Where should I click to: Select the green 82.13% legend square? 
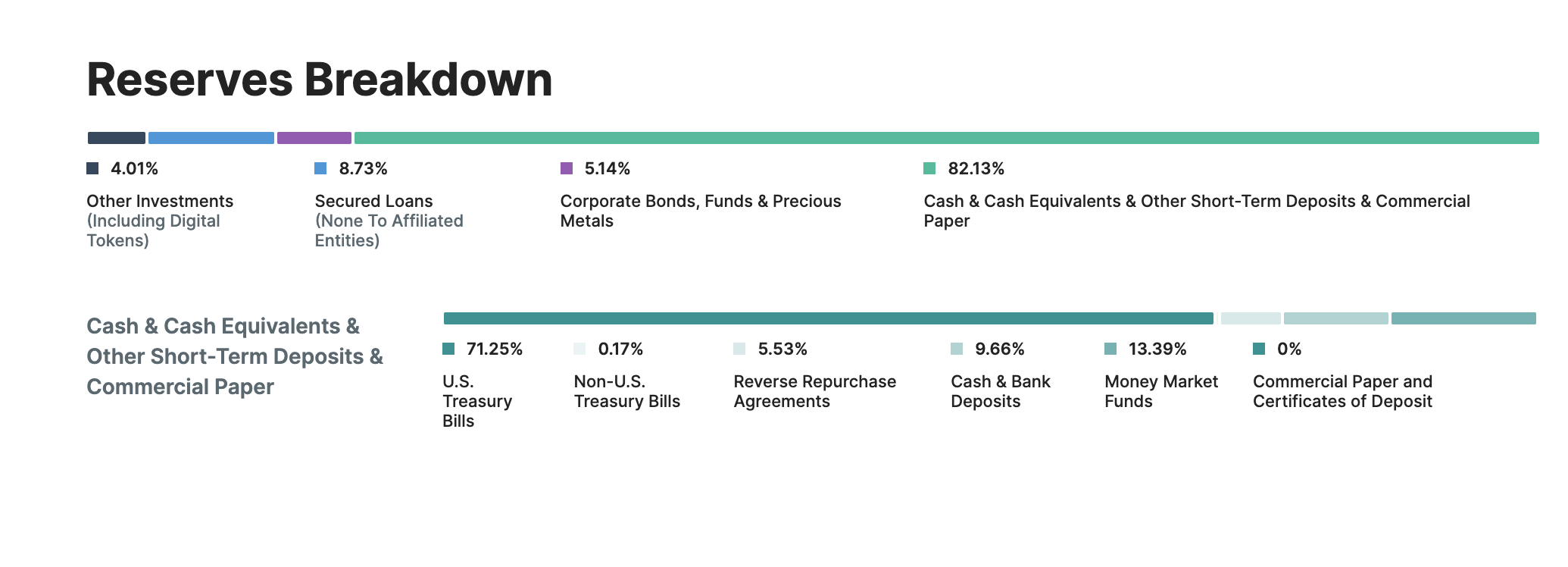tap(929, 168)
